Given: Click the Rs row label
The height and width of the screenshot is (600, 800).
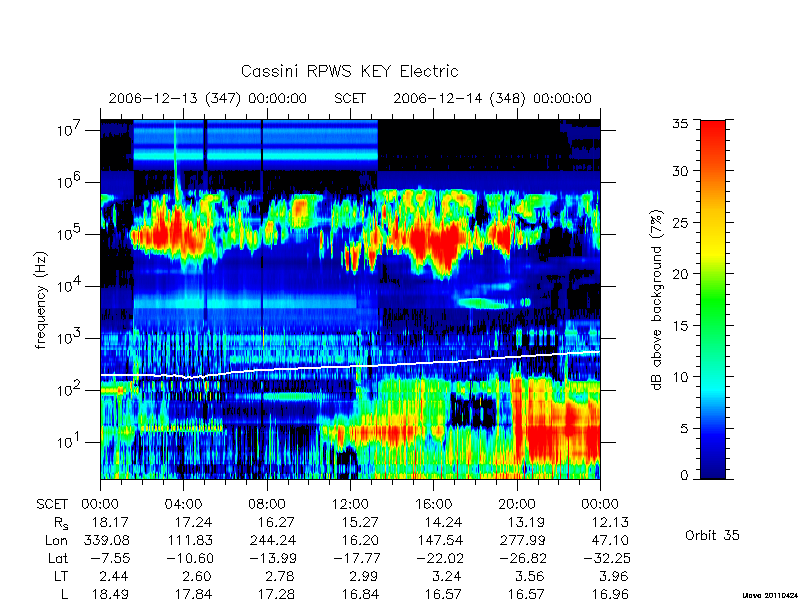Looking at the screenshot, I should click(x=61, y=523).
